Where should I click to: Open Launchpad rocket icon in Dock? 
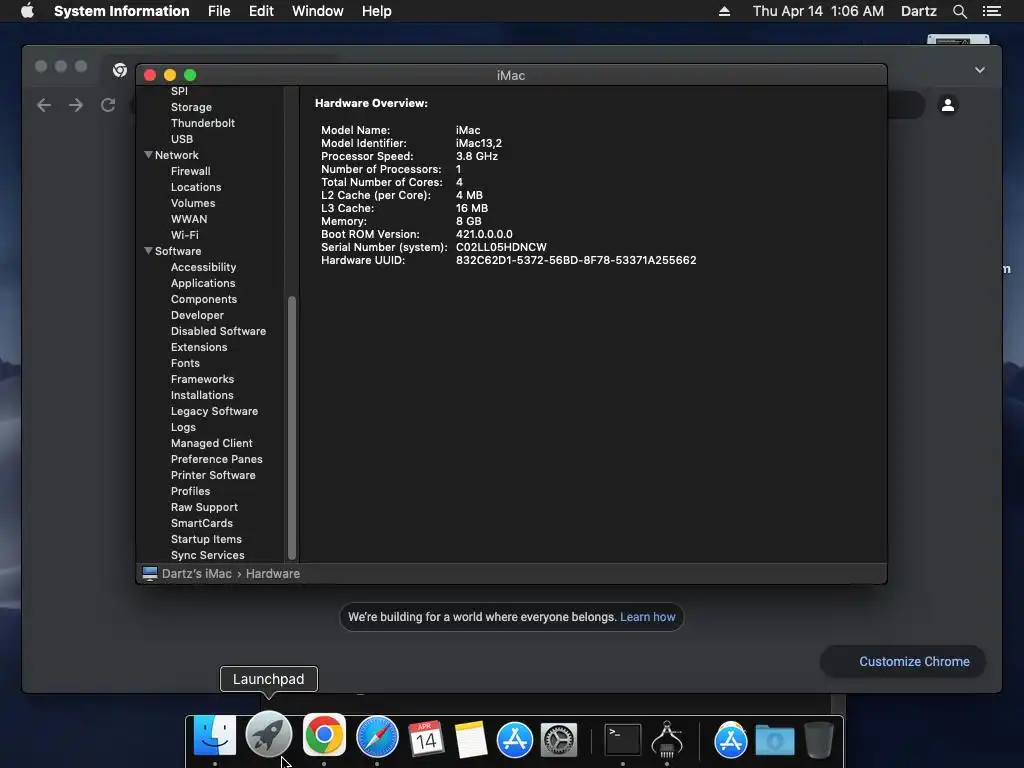coord(268,735)
